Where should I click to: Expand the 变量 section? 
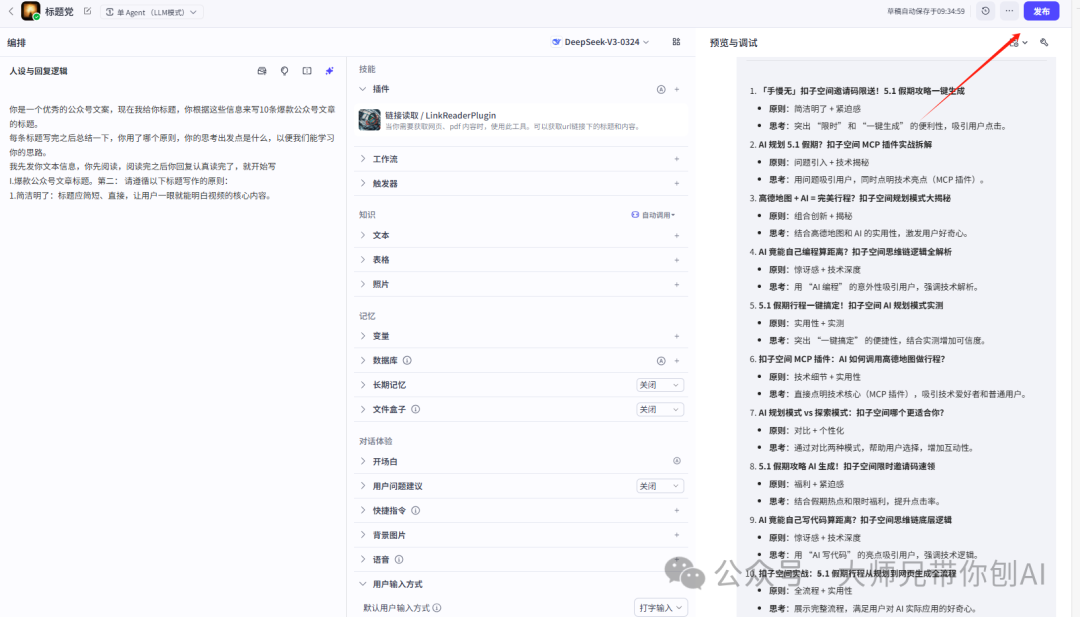[x=362, y=336]
